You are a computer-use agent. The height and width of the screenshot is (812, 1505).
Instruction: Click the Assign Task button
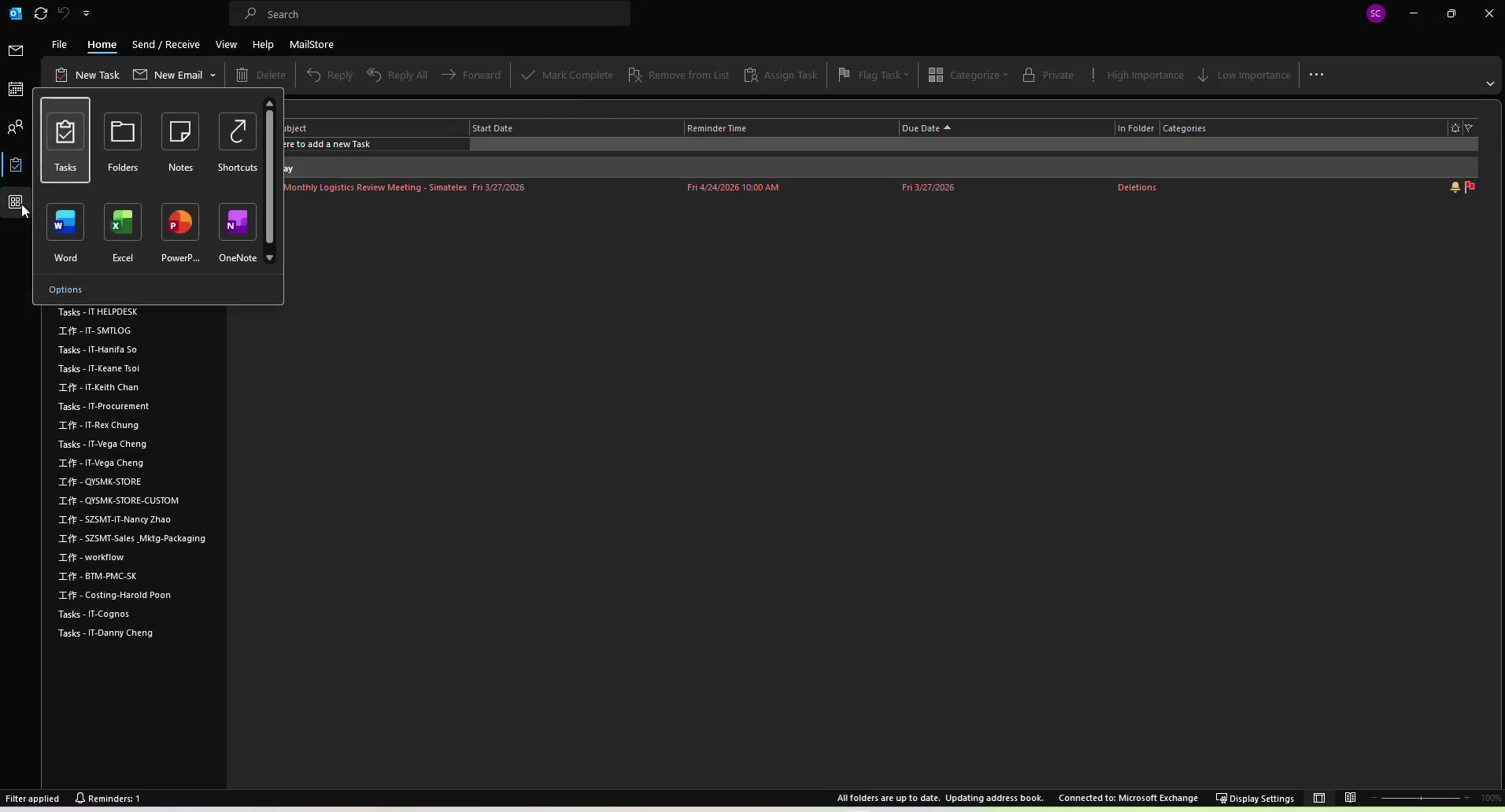pyautogui.click(x=781, y=75)
